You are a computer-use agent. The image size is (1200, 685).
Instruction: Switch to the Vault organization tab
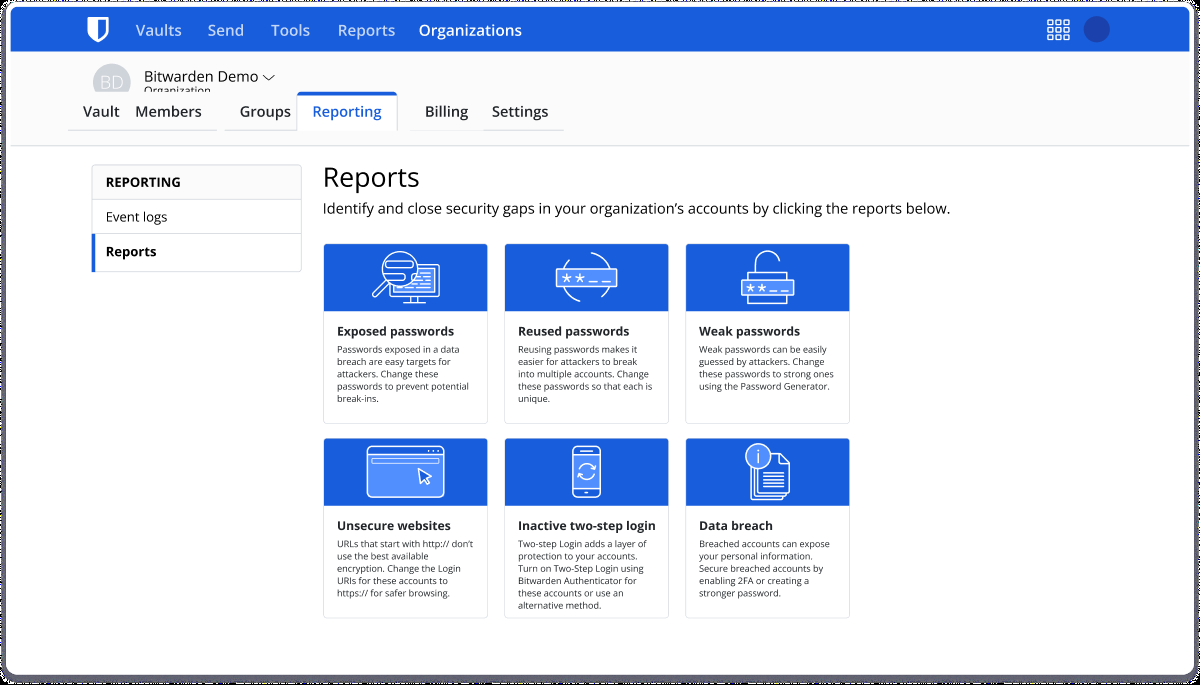click(101, 112)
